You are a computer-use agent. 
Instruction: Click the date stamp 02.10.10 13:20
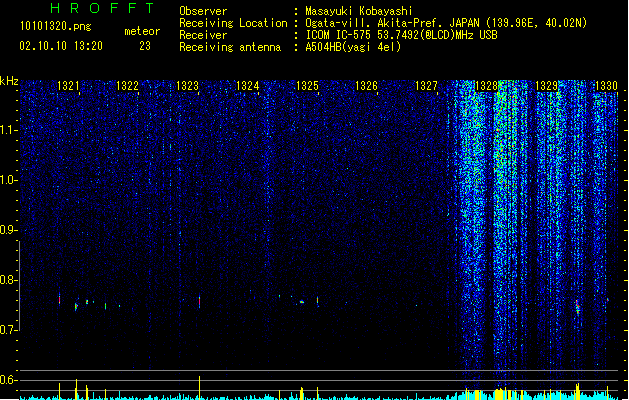tap(61, 46)
